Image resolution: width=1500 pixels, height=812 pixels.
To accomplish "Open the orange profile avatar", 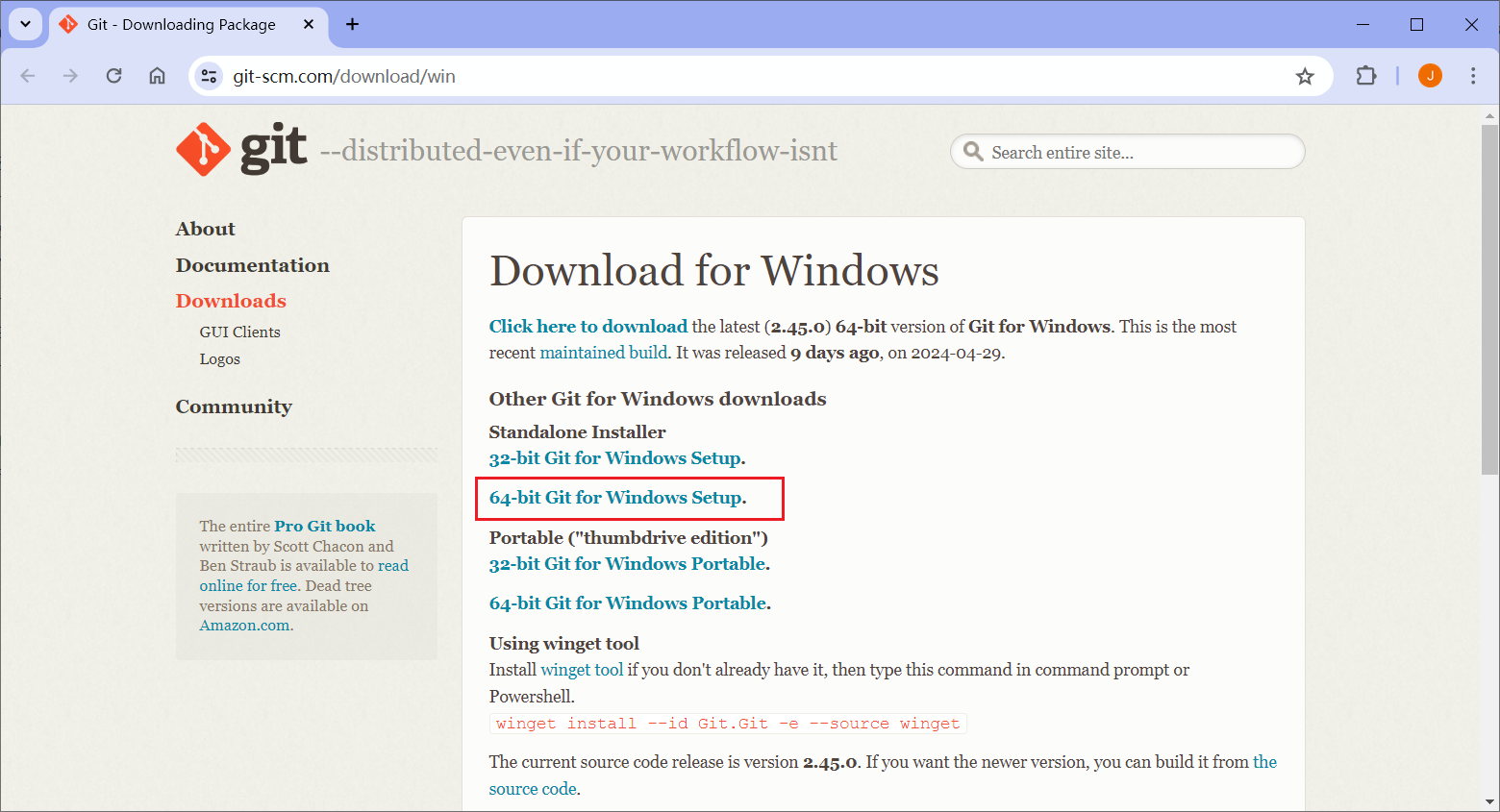I will point(1430,76).
